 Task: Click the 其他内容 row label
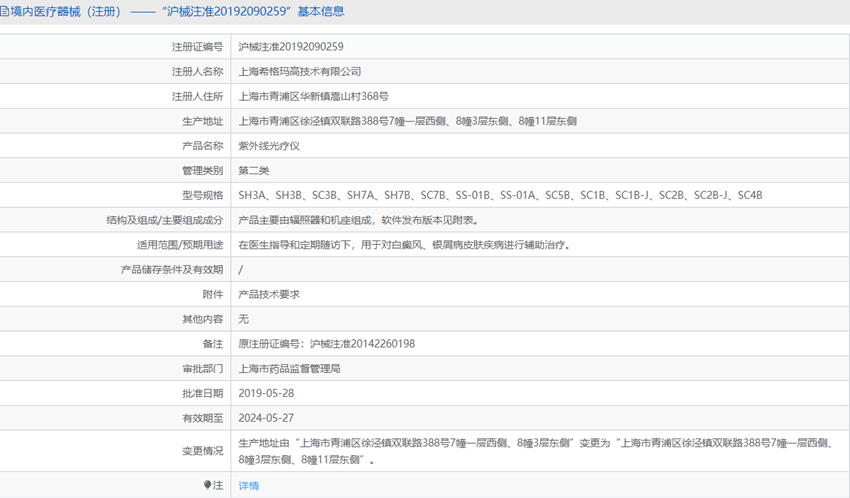[x=202, y=319]
